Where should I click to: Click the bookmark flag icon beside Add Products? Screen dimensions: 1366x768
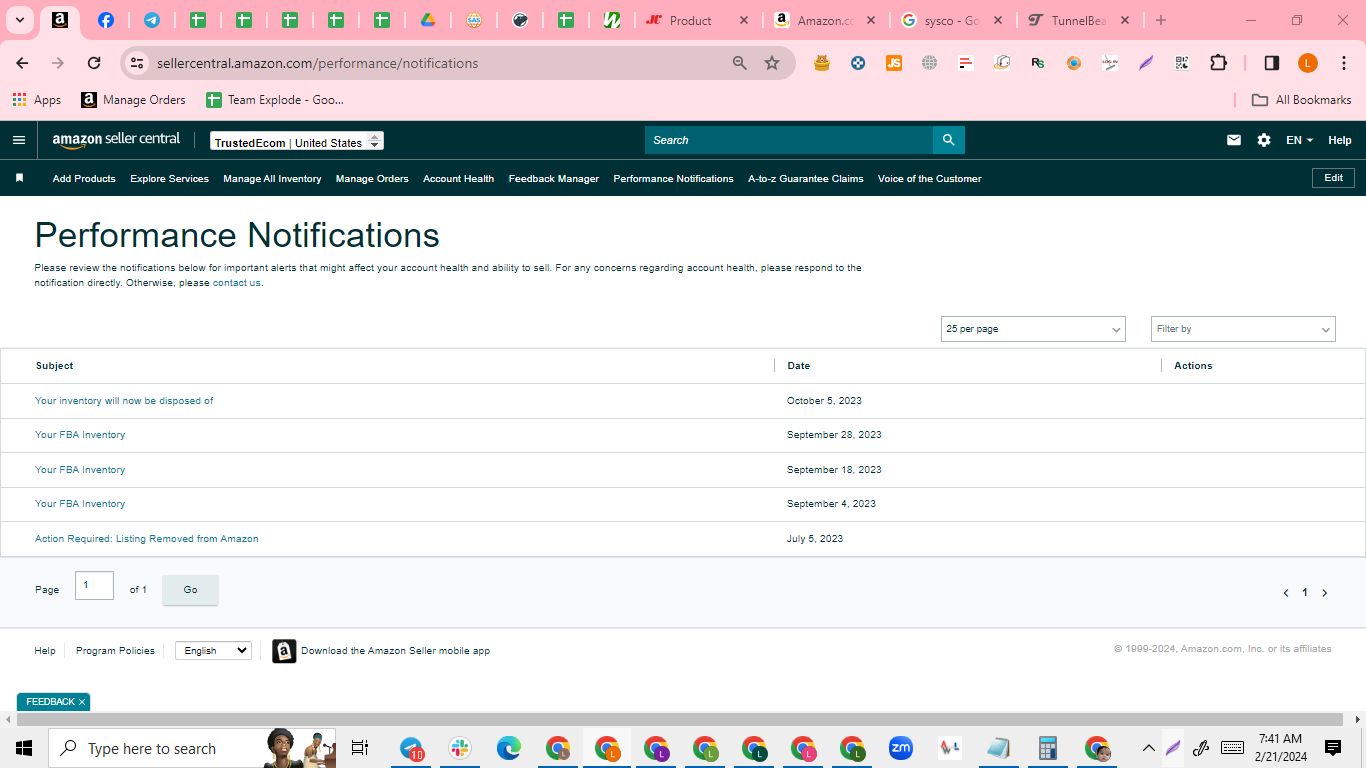(19, 178)
